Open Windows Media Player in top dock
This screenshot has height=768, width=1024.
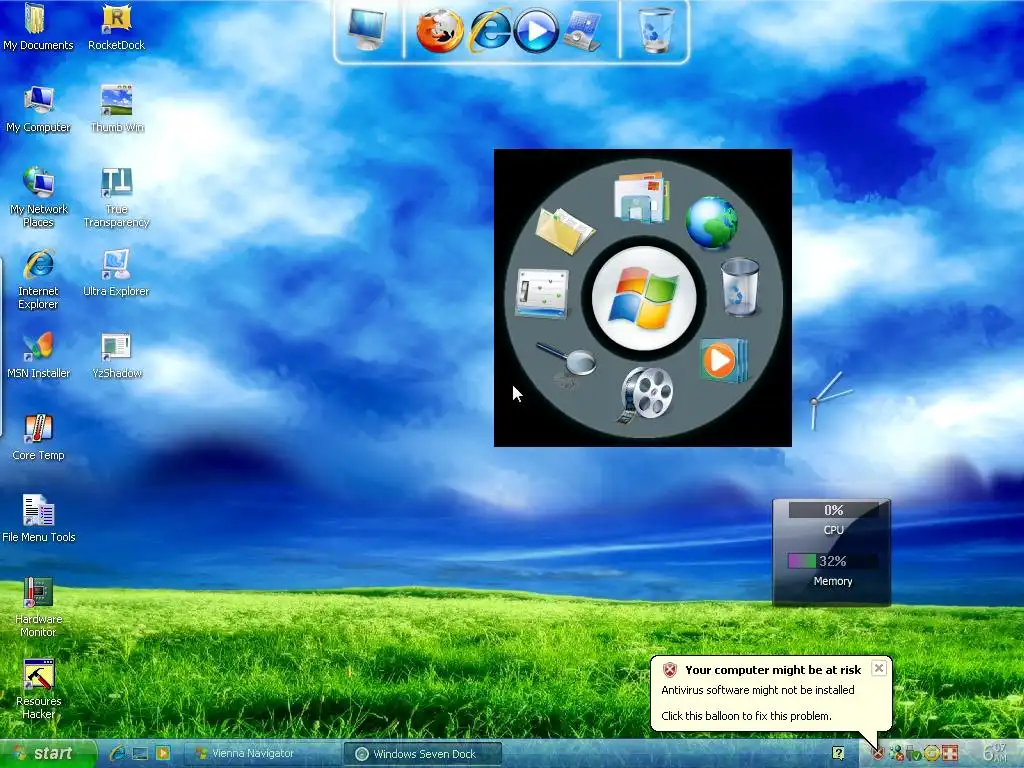point(536,31)
